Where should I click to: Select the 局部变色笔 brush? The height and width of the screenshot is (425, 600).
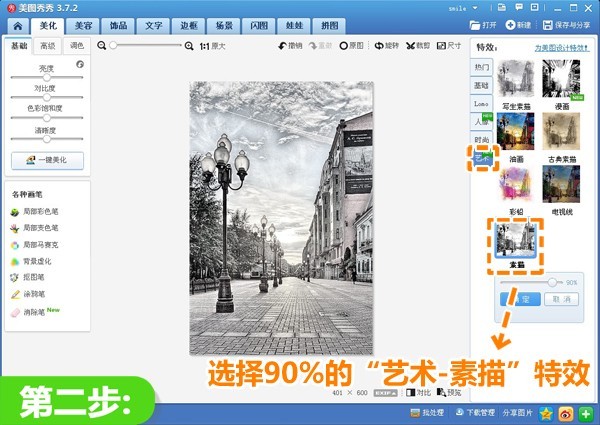pyautogui.click(x=34, y=228)
